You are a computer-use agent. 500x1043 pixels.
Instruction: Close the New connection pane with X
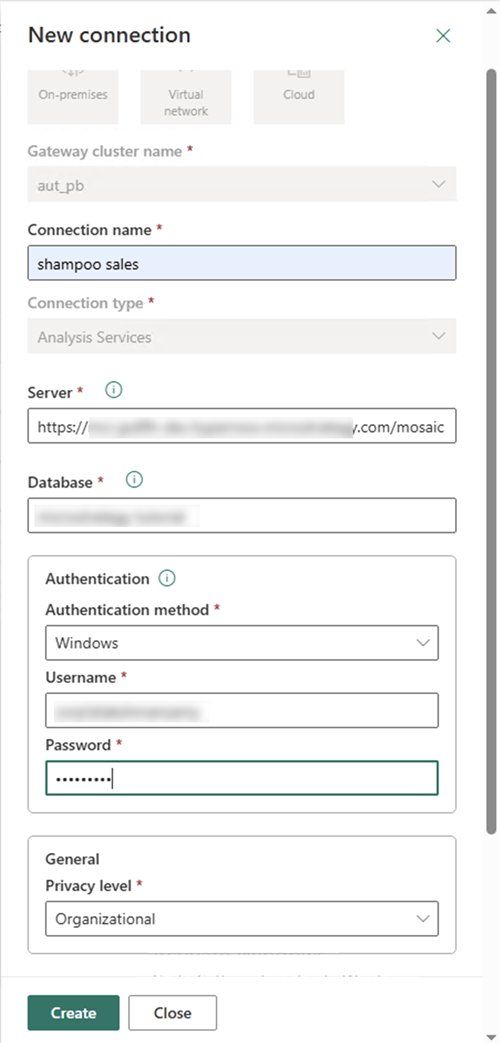[443, 36]
